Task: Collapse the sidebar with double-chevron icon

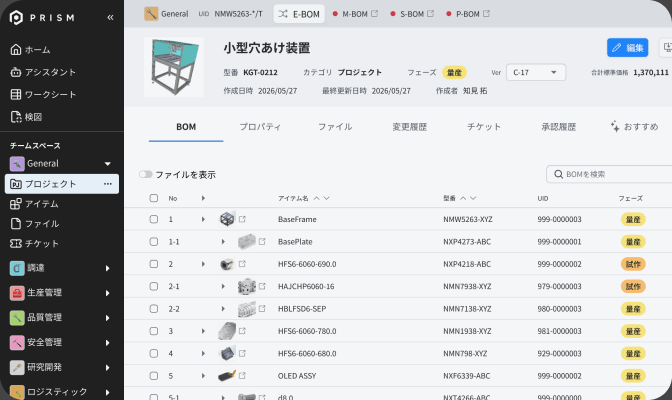Action: click(x=110, y=18)
